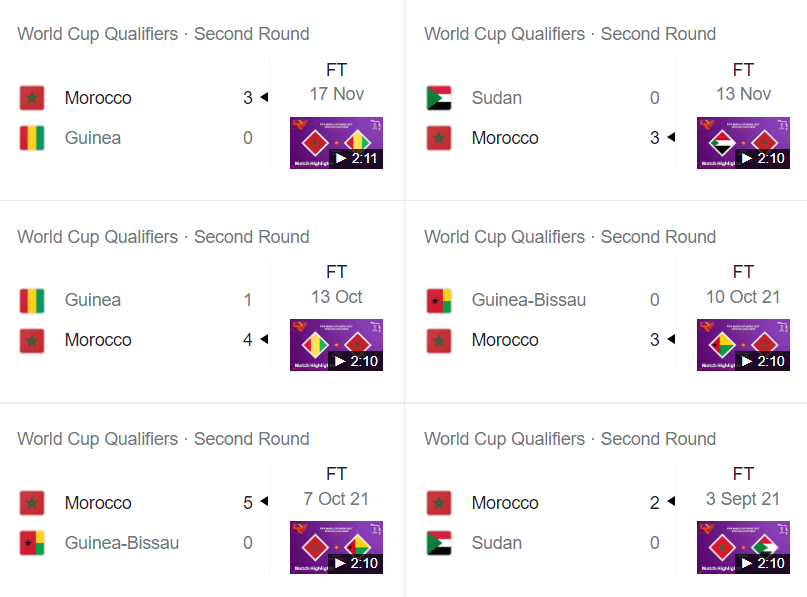807x597 pixels.
Task: Click Morocco flag in 17 Nov match
Action: pyautogui.click(x=32, y=98)
